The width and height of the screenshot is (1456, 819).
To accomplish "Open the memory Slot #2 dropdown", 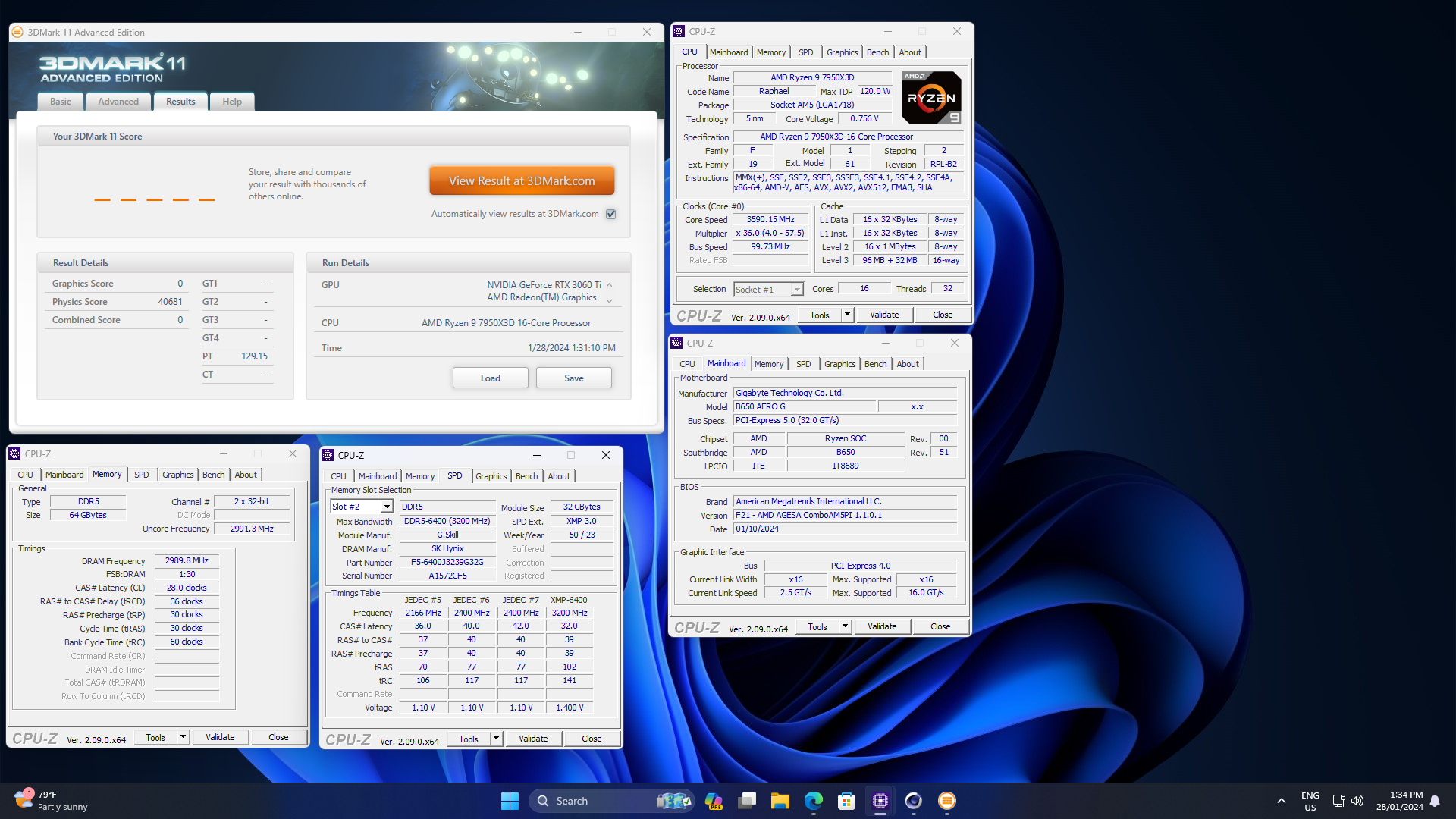I will coord(387,507).
